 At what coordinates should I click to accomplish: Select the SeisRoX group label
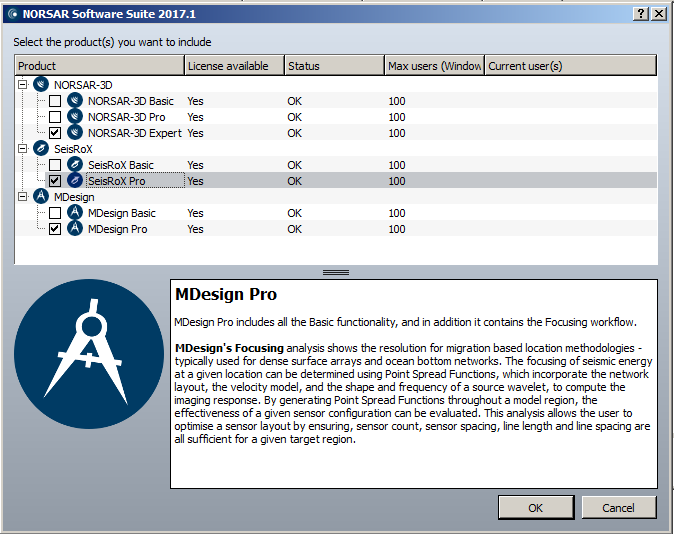(73, 149)
